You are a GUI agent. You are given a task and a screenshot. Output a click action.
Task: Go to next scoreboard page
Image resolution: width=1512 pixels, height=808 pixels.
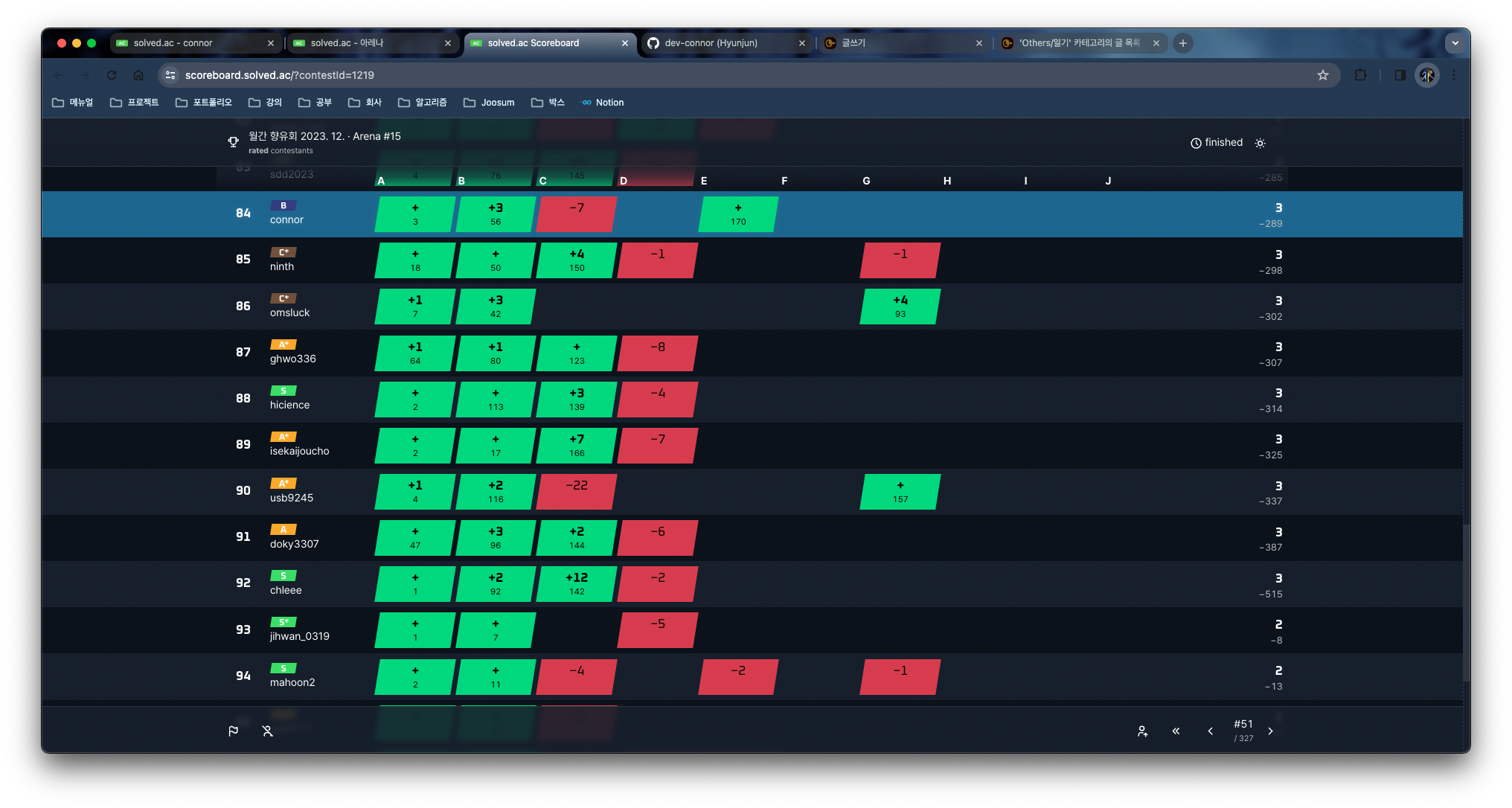tap(1271, 731)
